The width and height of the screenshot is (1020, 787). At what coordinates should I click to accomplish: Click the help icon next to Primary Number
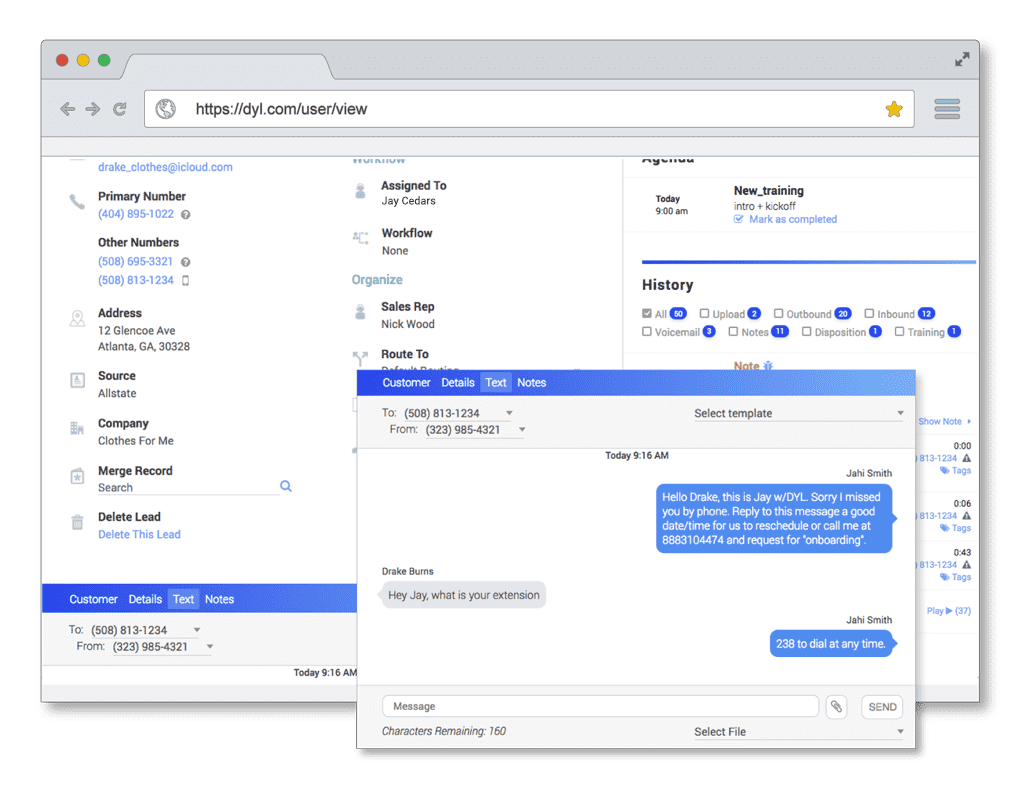pos(186,215)
